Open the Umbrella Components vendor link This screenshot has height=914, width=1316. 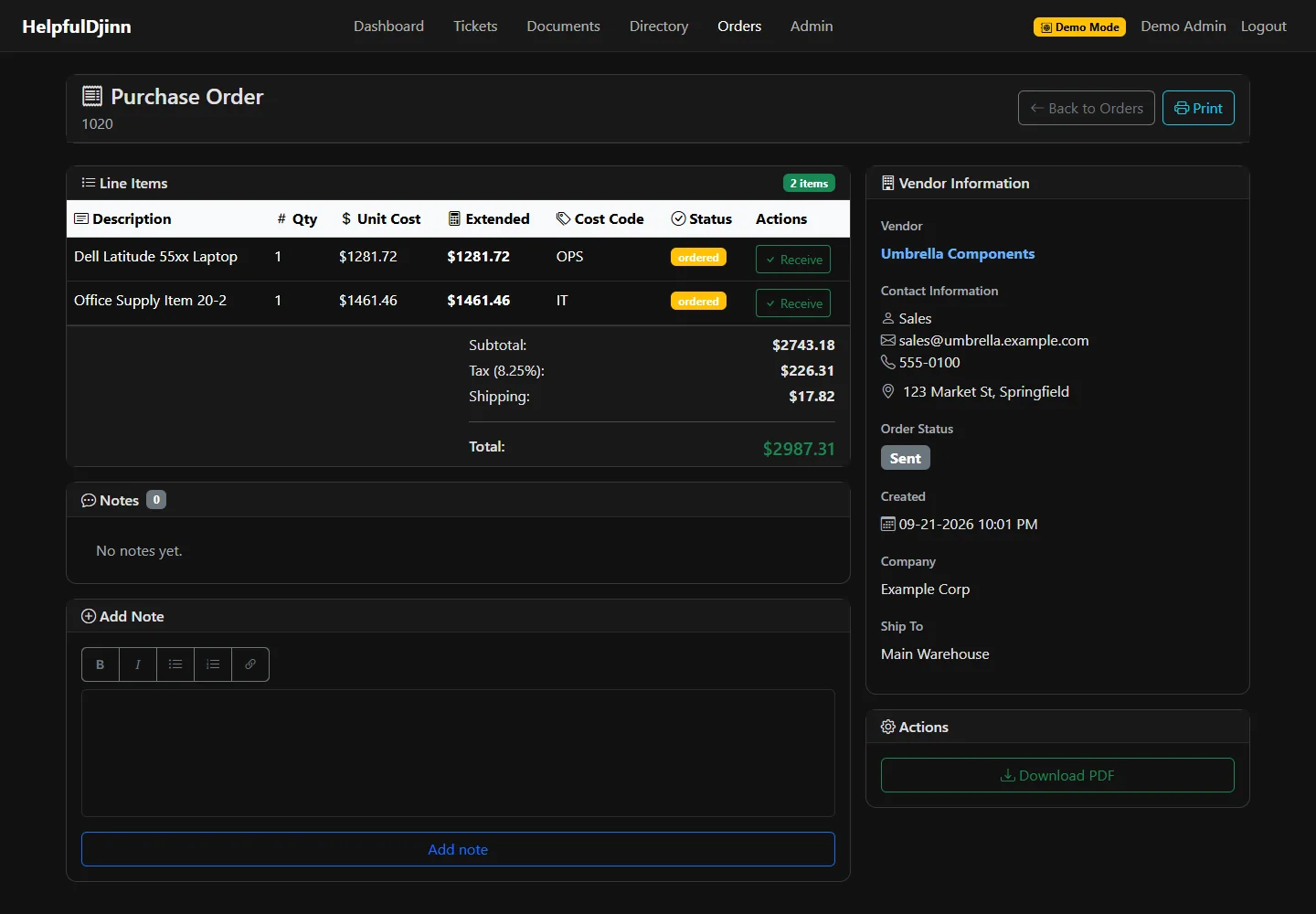pyautogui.click(x=958, y=253)
